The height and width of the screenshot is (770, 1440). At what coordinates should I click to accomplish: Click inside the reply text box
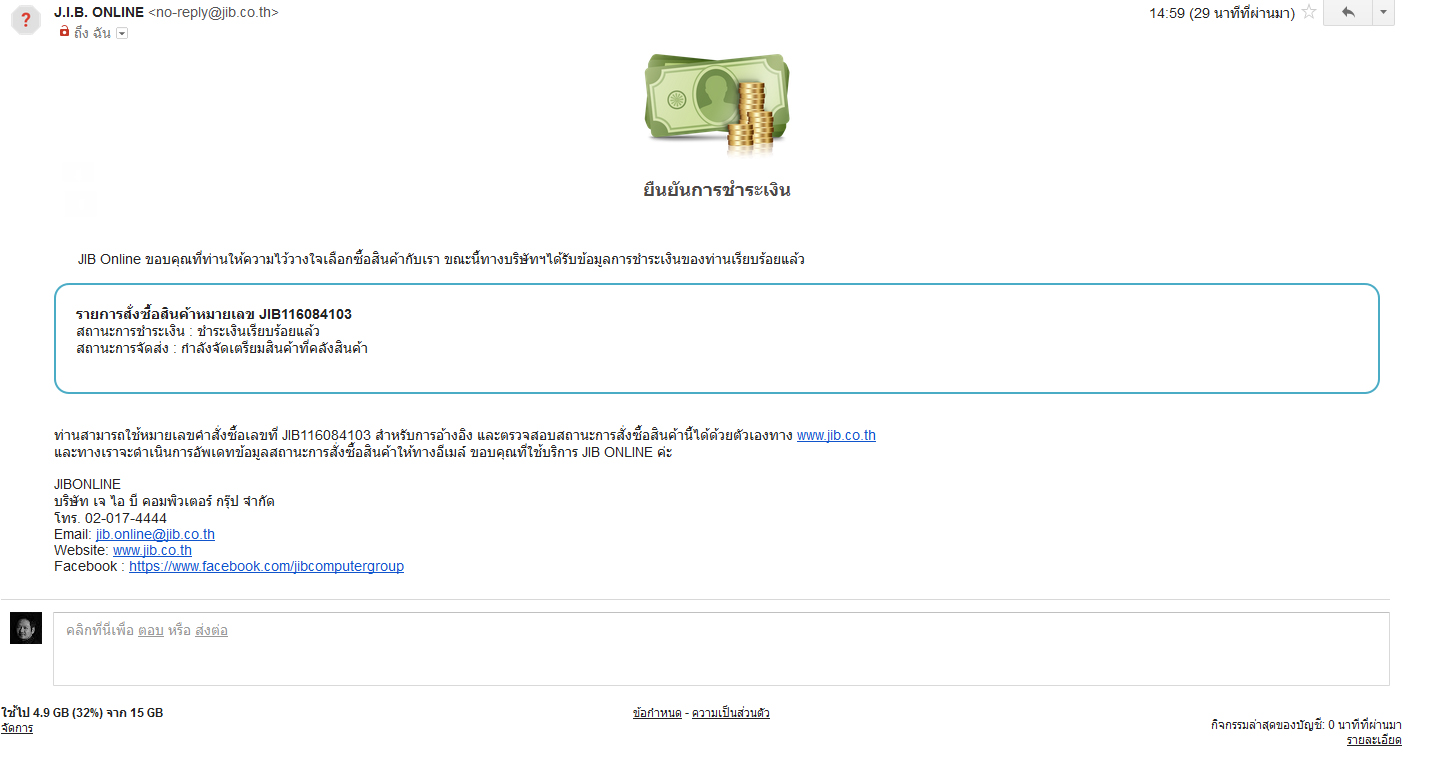pos(720,658)
